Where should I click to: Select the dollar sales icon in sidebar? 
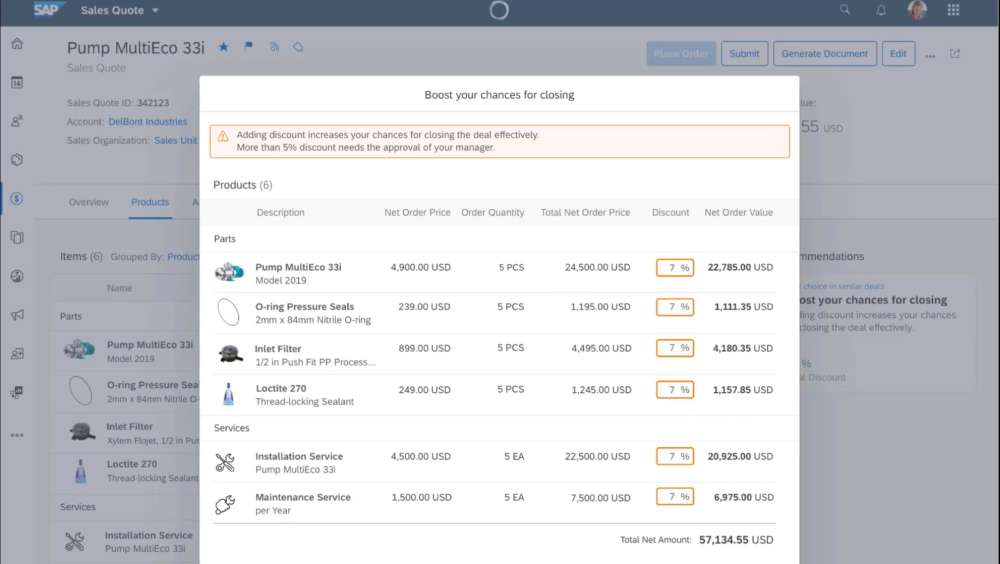click(x=17, y=198)
